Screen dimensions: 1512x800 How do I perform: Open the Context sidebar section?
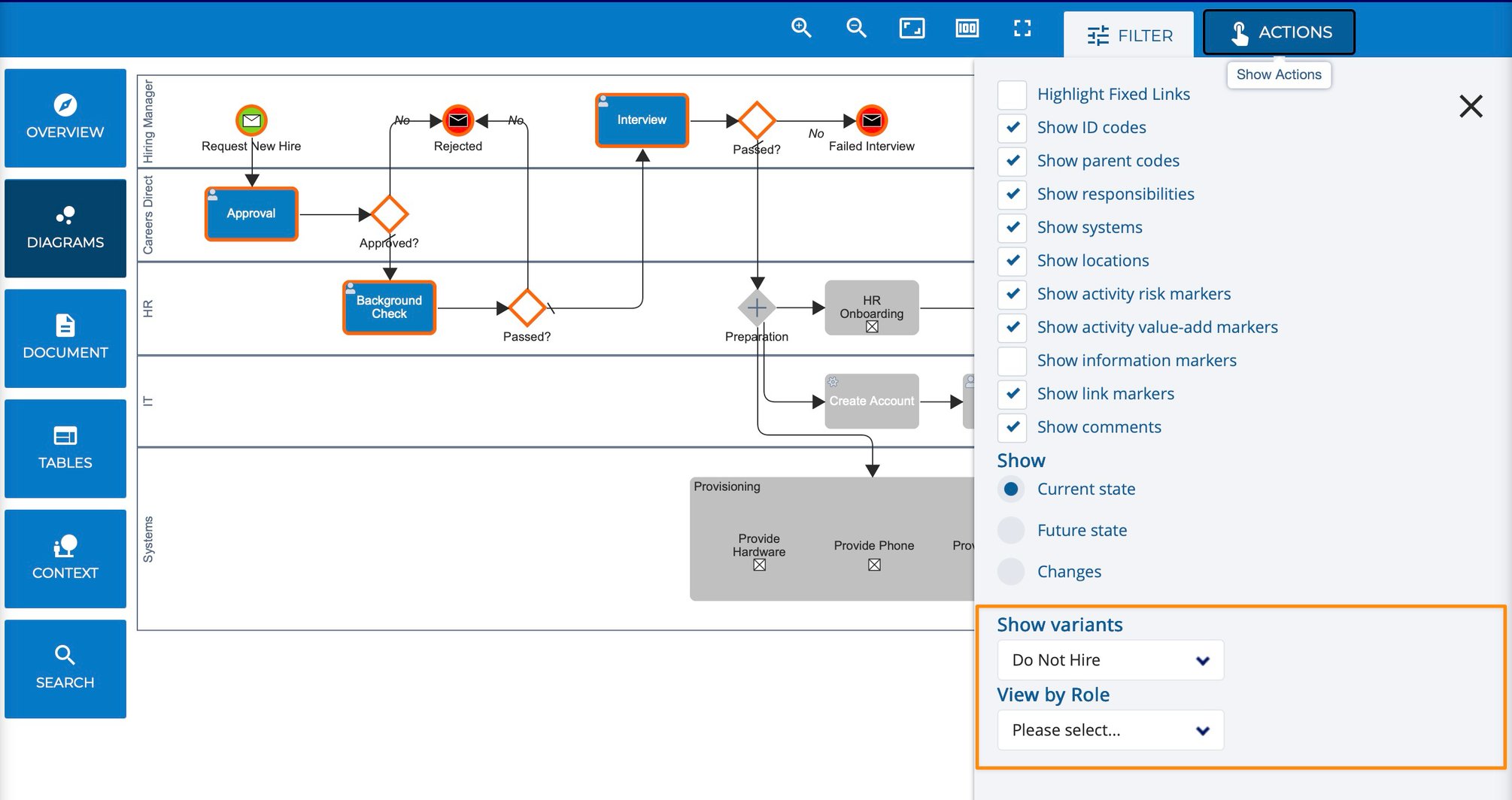click(65, 559)
